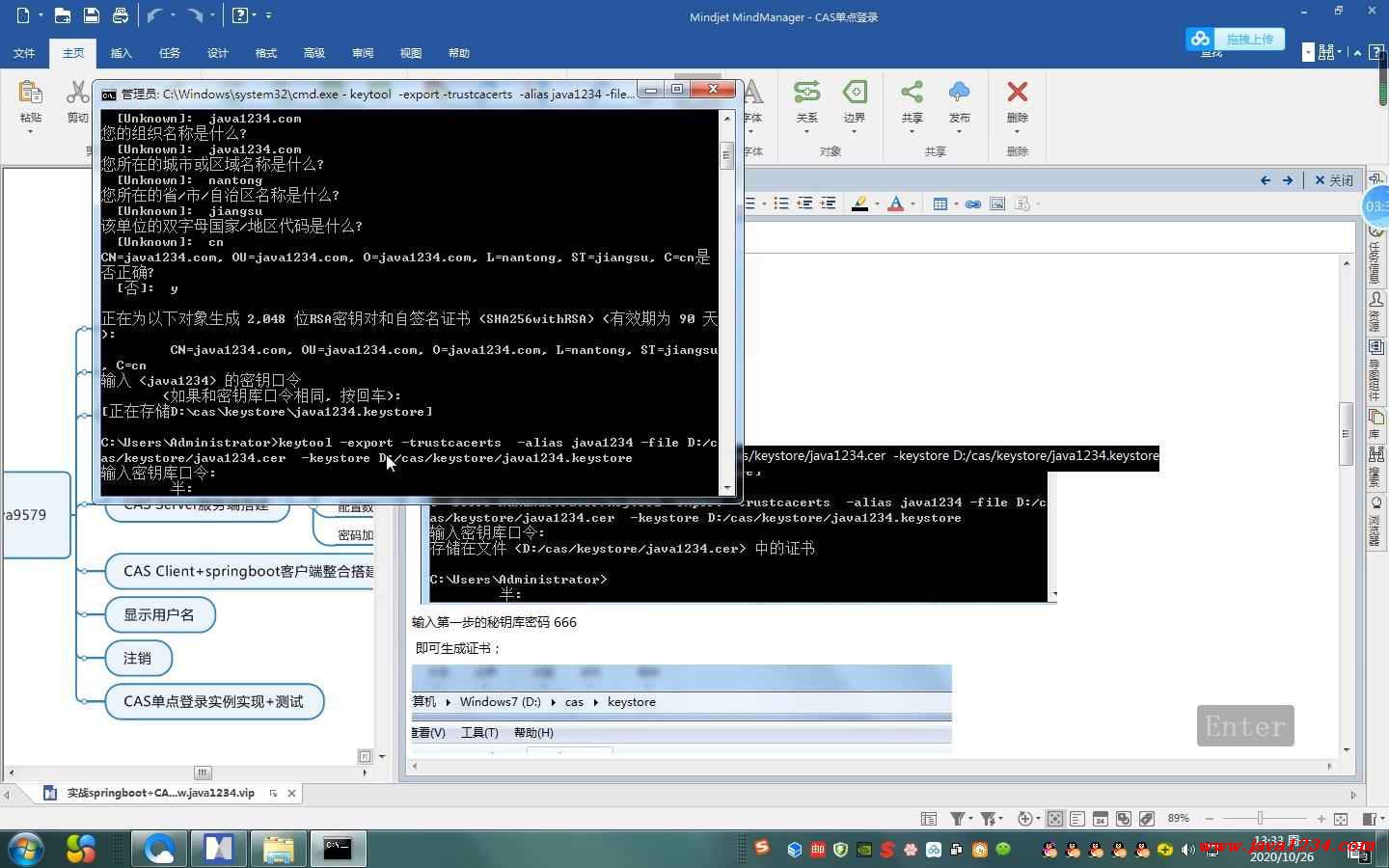Select the CAS单点登录实例实现+测试 topic
The image size is (1389, 868).
(x=214, y=701)
